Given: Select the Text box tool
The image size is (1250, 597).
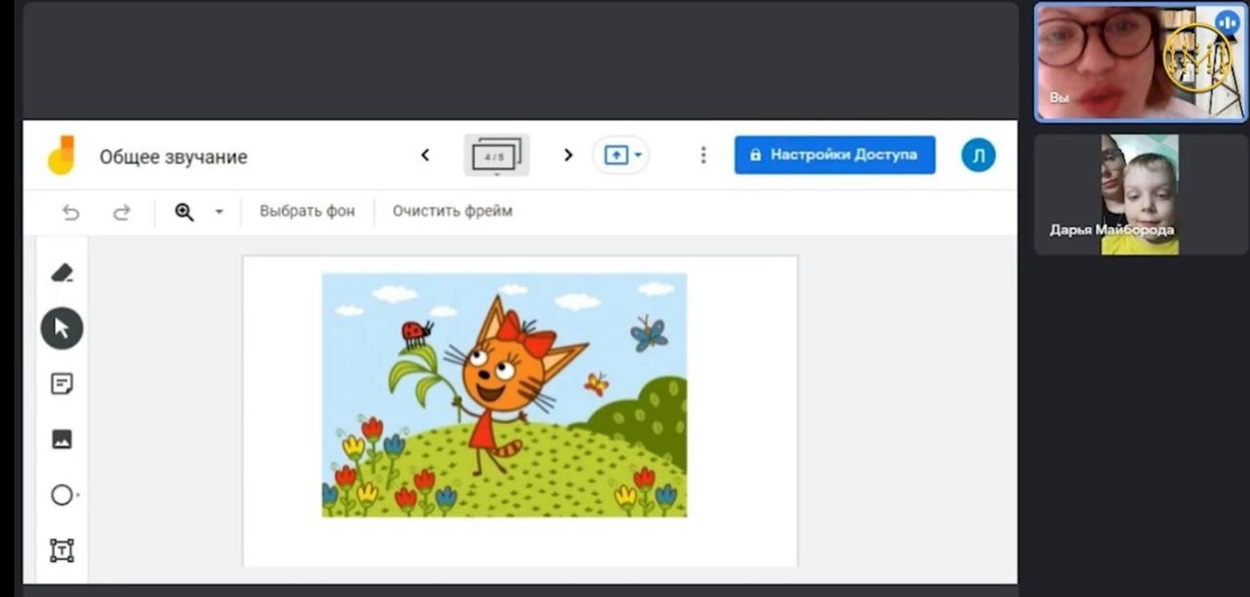Looking at the screenshot, I should click(x=62, y=550).
